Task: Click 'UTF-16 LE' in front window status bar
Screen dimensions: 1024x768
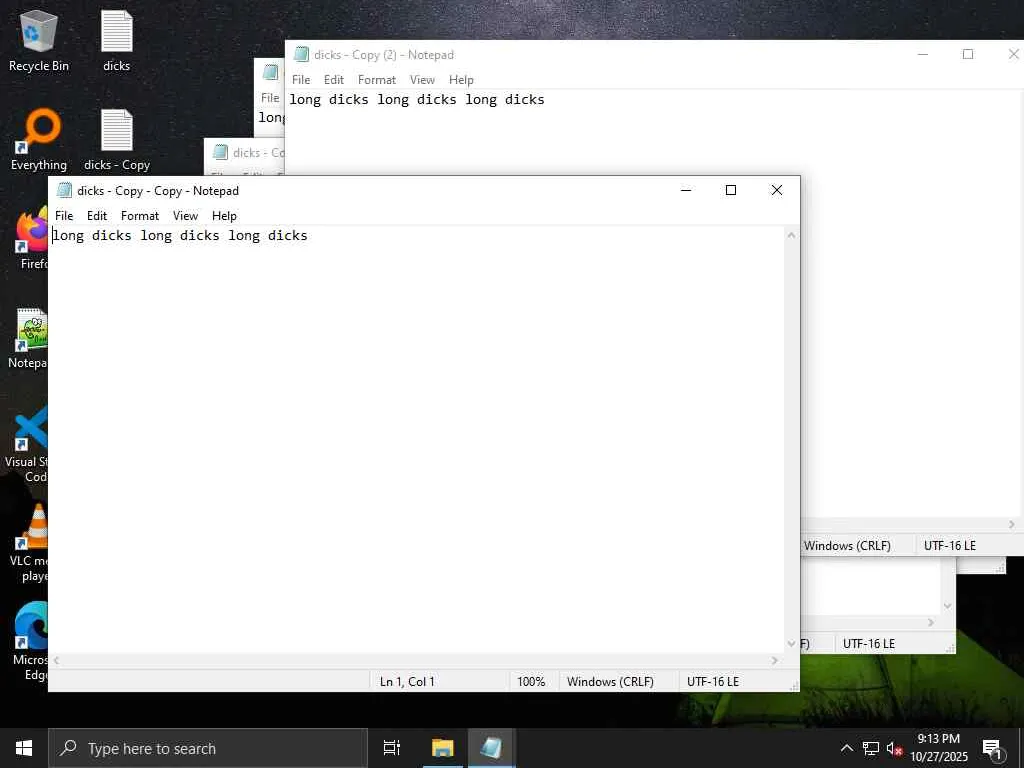Action: (712, 681)
